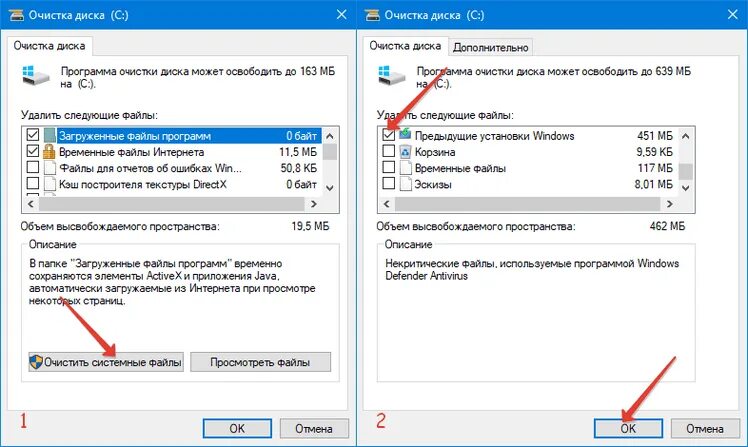Click the up scroll arrow in left file list
The image size is (748, 447).
pyautogui.click(x=330, y=136)
